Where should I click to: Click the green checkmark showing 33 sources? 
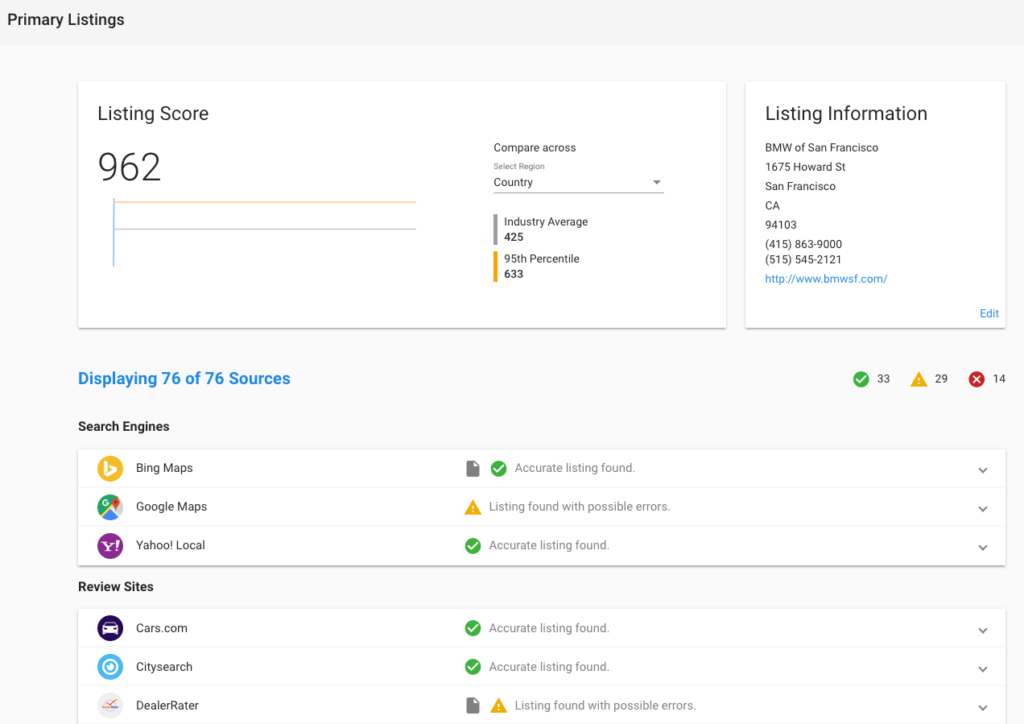[860, 379]
